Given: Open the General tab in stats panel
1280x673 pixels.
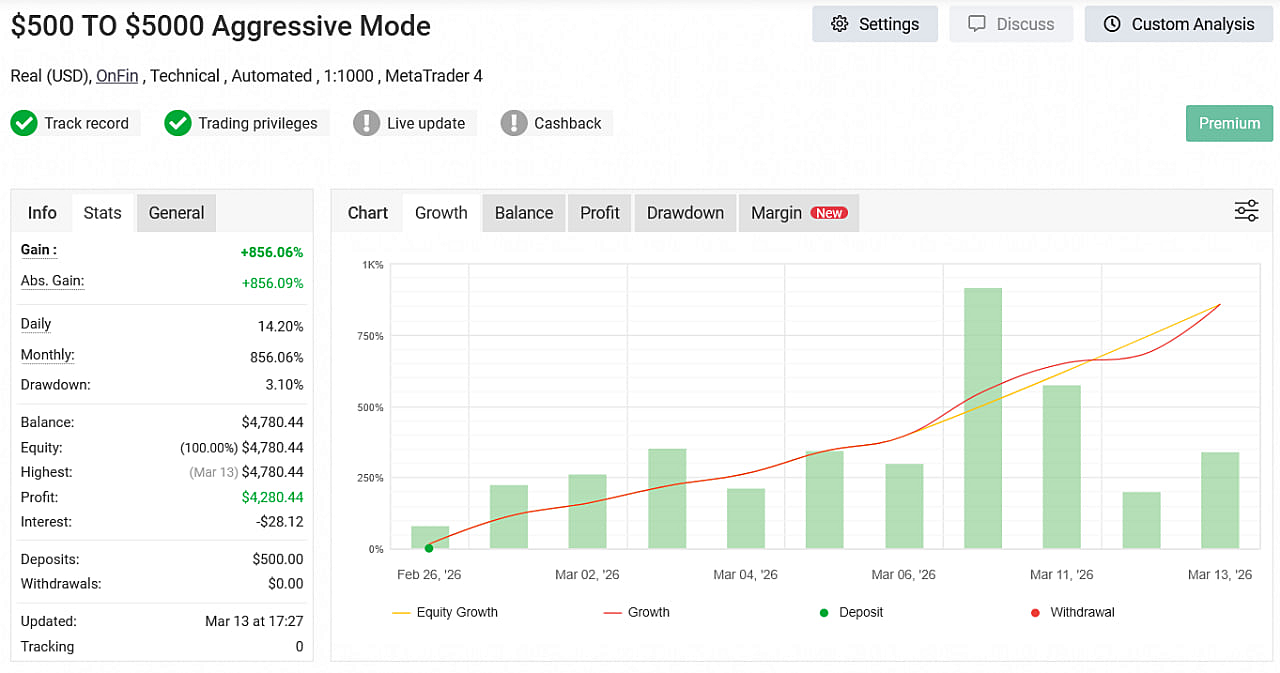Looking at the screenshot, I should click(x=176, y=213).
